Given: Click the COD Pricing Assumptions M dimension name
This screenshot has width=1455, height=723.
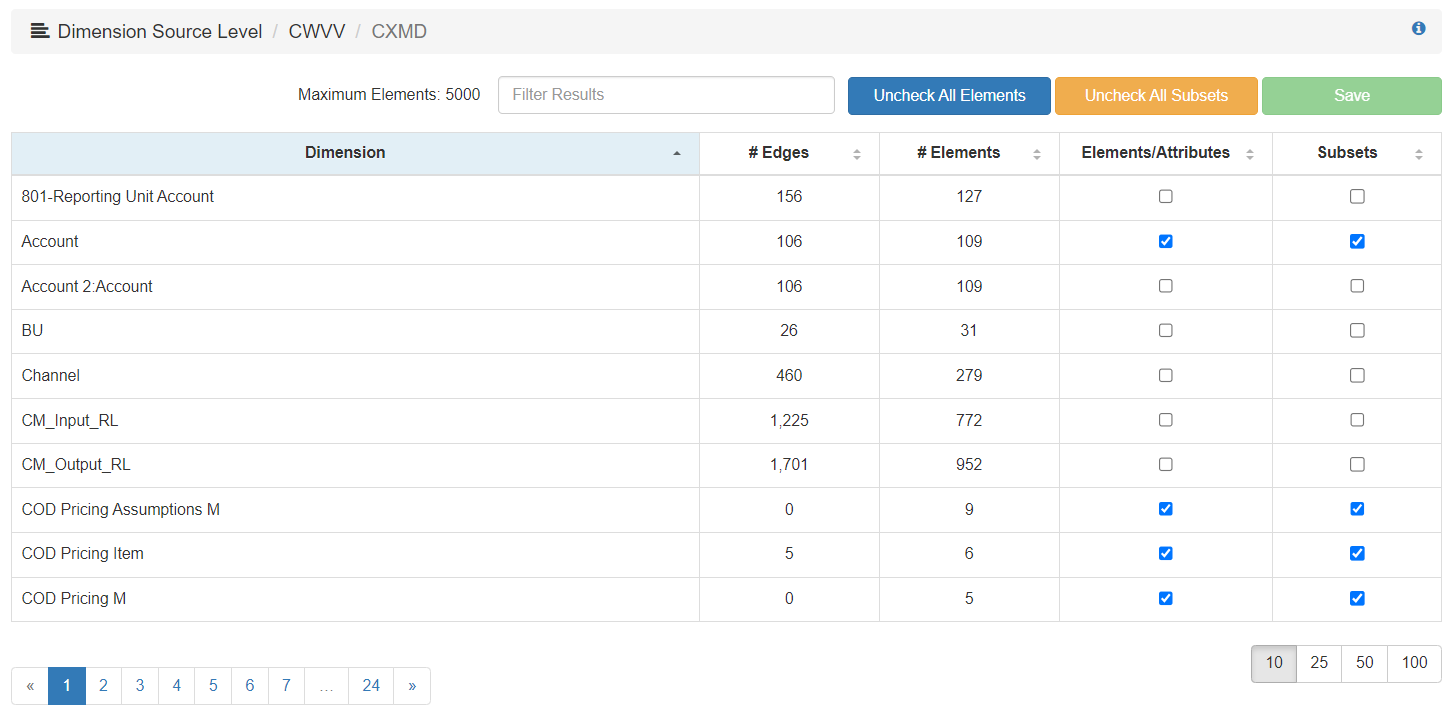Looking at the screenshot, I should pyautogui.click(x=121, y=509).
